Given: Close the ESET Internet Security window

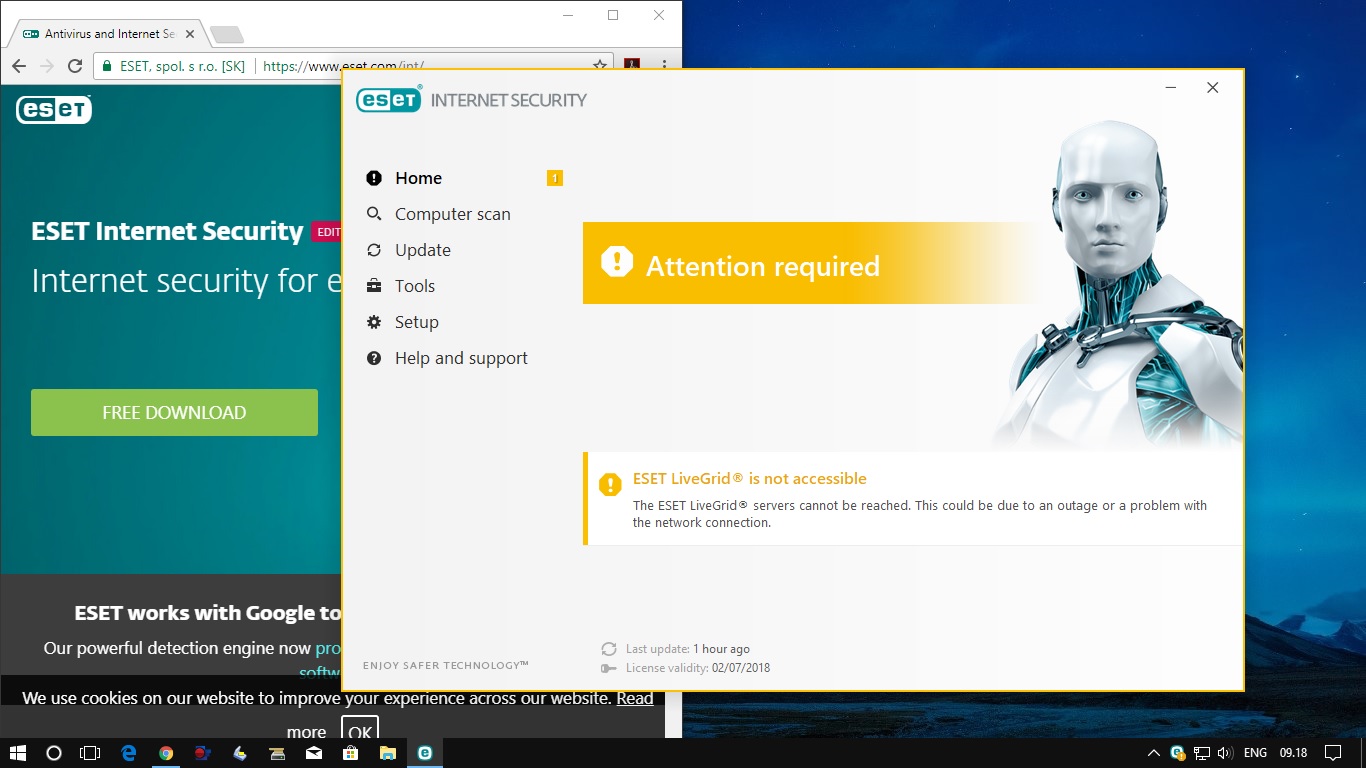Looking at the screenshot, I should 1212,88.
